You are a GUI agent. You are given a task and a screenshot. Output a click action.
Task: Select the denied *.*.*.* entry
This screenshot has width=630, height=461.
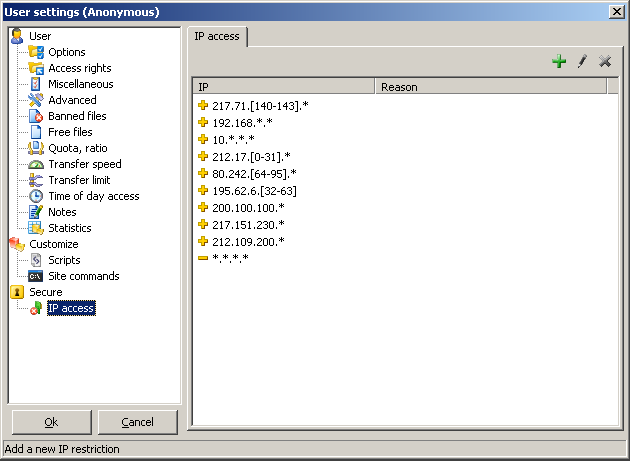click(x=230, y=258)
